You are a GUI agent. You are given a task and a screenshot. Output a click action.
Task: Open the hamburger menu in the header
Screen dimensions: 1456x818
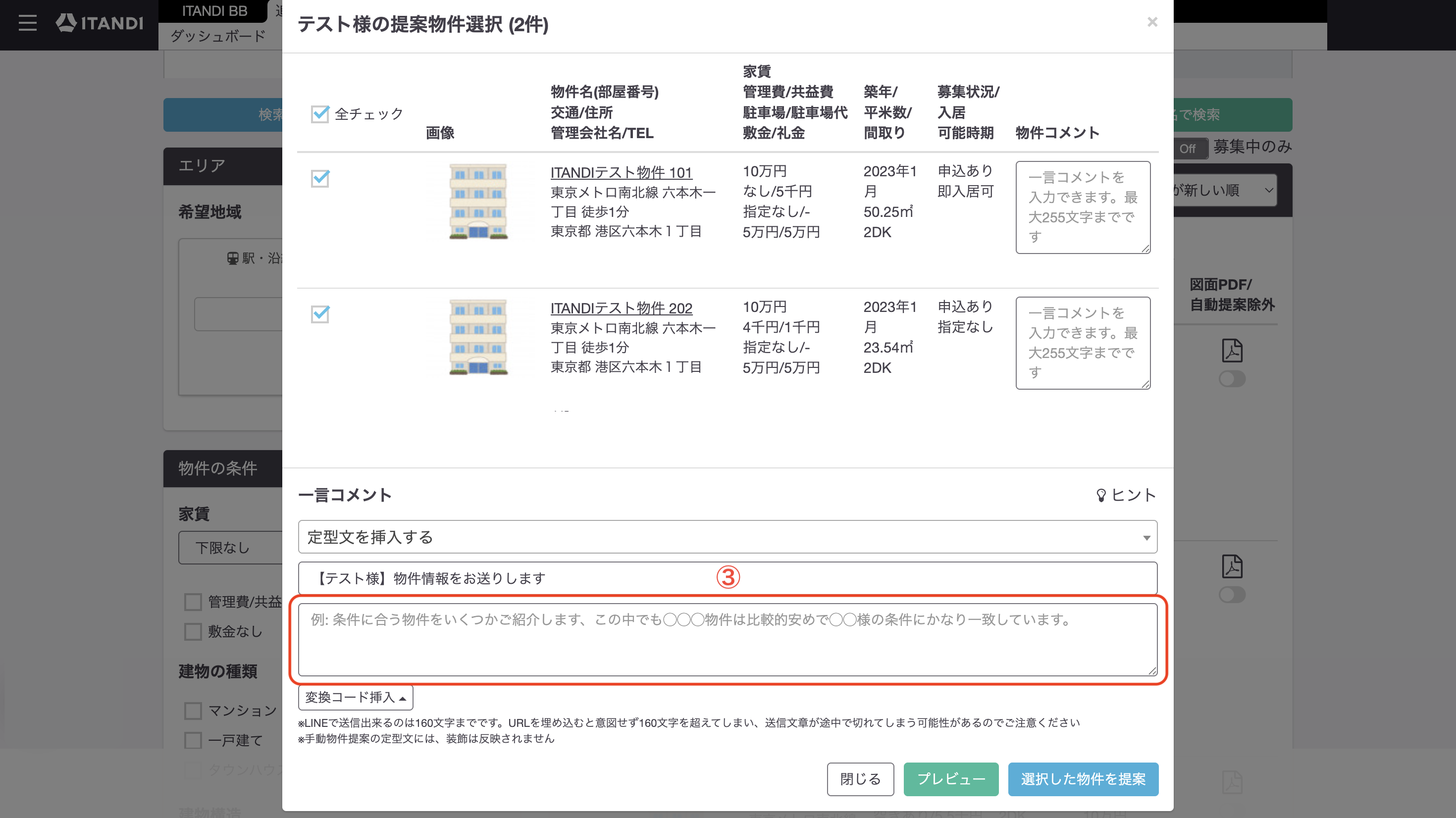27,23
